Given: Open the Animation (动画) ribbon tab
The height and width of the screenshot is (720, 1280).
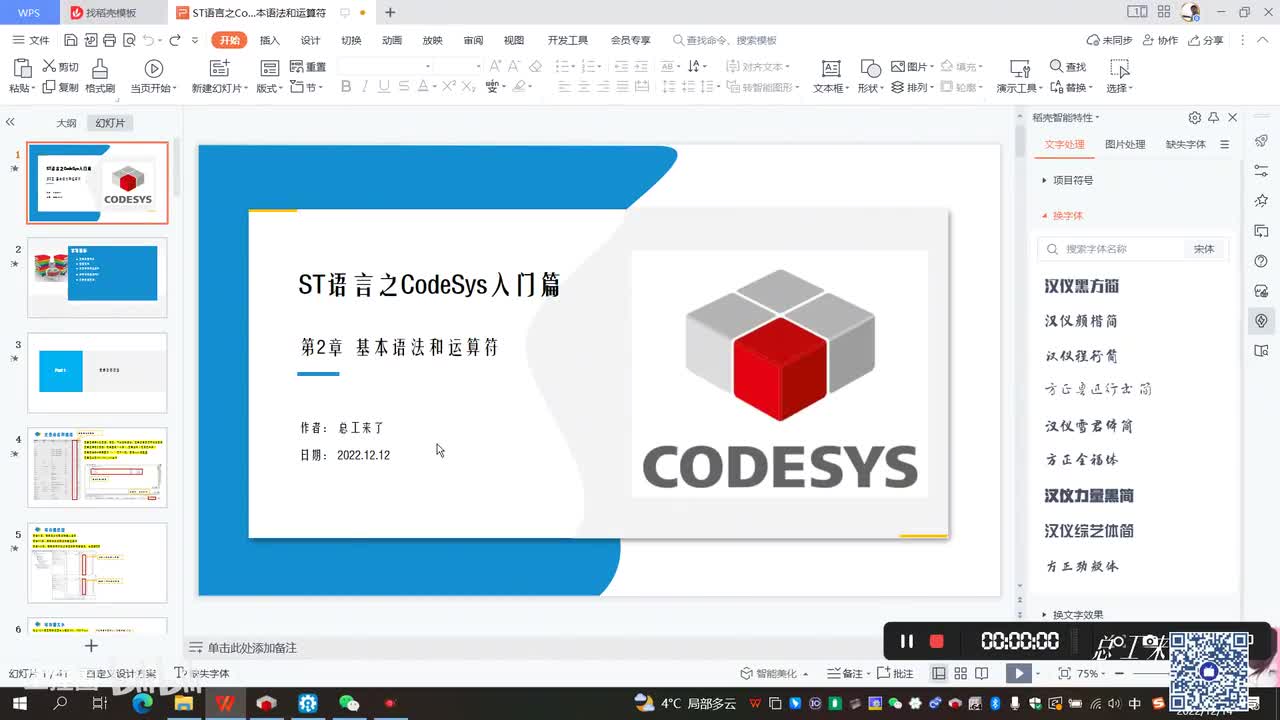Looking at the screenshot, I should click(x=392, y=40).
